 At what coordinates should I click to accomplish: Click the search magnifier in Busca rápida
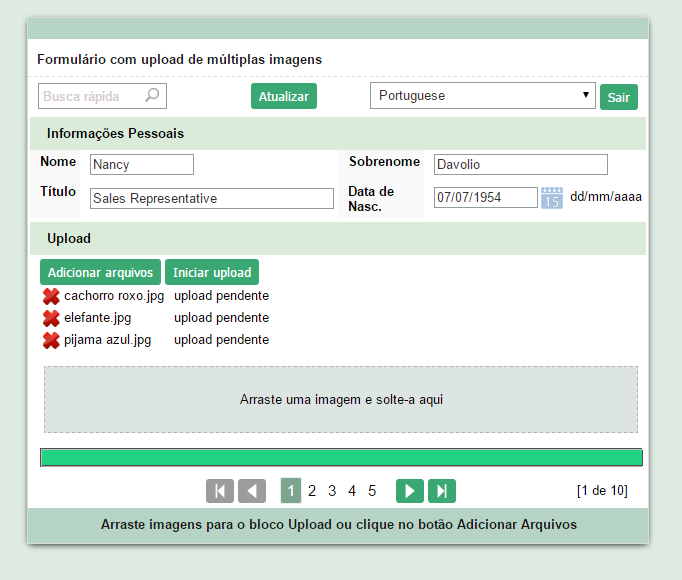point(152,96)
